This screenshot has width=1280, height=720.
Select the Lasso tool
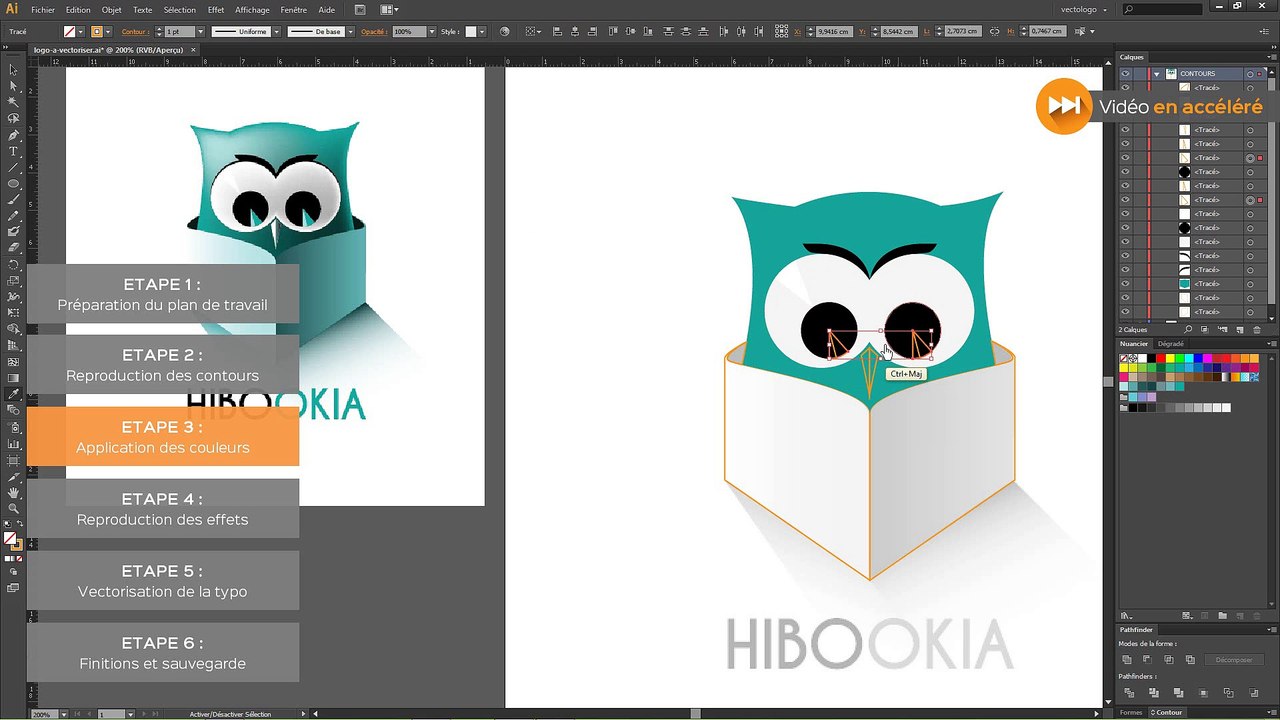pyautogui.click(x=13, y=118)
